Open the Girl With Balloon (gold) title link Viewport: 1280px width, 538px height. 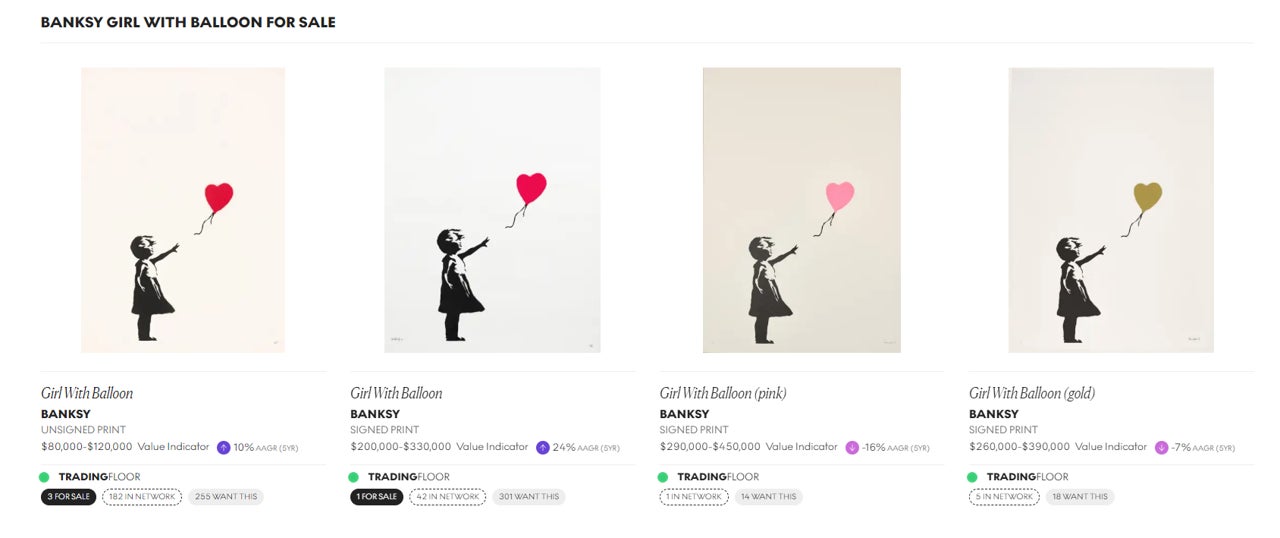pyautogui.click(x=1032, y=393)
